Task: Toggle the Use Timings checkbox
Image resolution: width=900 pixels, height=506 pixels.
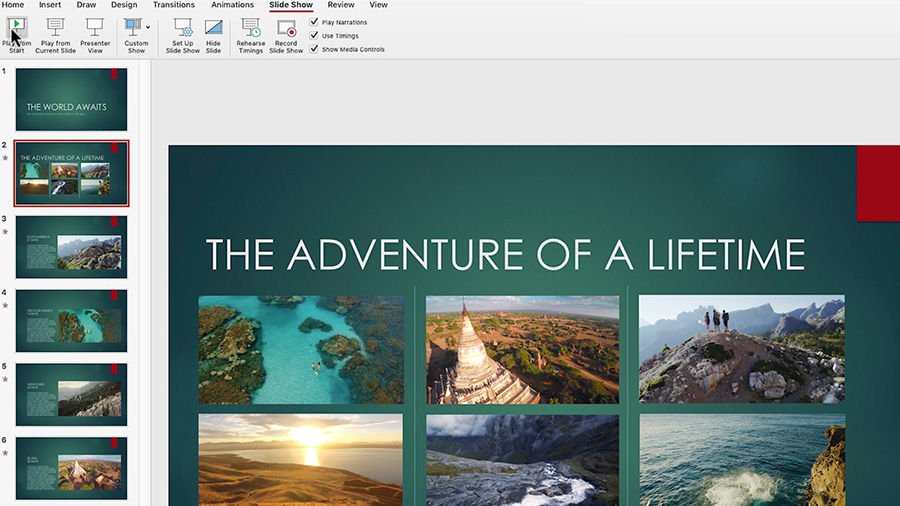Action: pyautogui.click(x=314, y=36)
